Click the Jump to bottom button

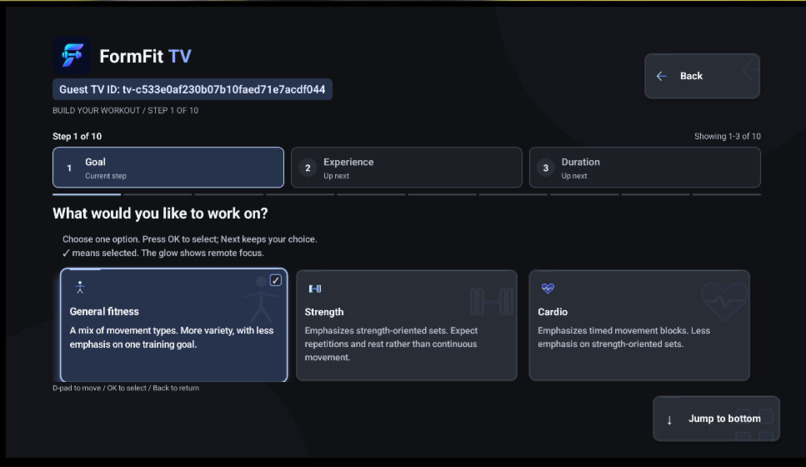pyautogui.click(x=716, y=419)
